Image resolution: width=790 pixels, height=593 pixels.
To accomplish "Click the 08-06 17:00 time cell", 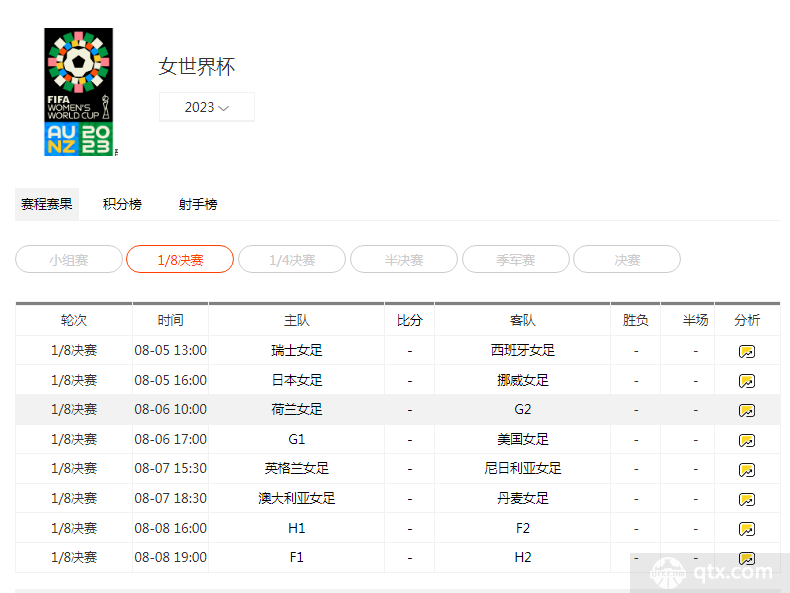I will point(170,439).
